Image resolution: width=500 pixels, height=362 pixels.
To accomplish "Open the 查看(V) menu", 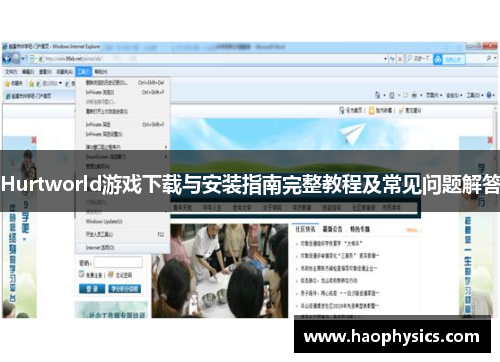I will tap(45, 71).
